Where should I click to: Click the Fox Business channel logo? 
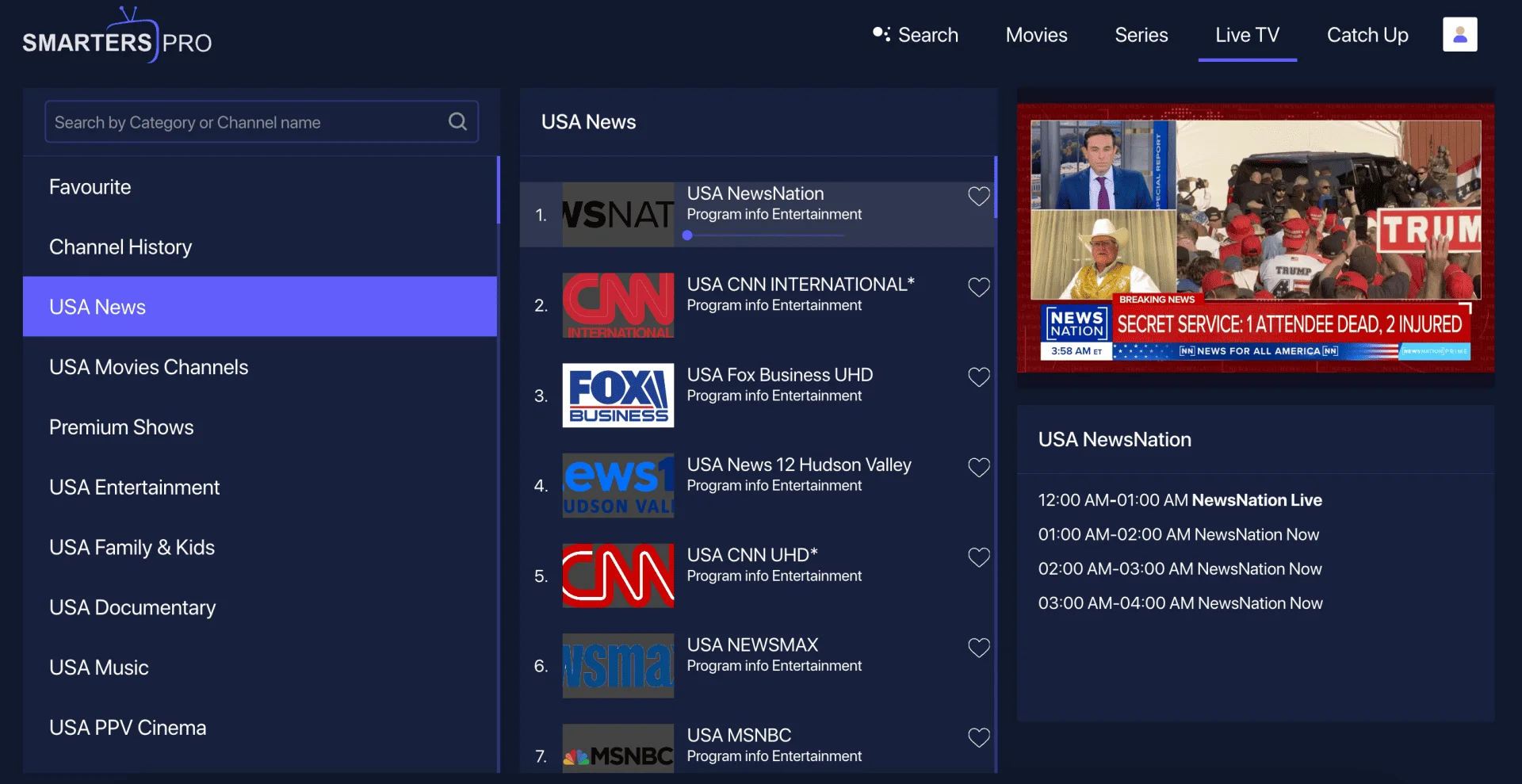[618, 396]
